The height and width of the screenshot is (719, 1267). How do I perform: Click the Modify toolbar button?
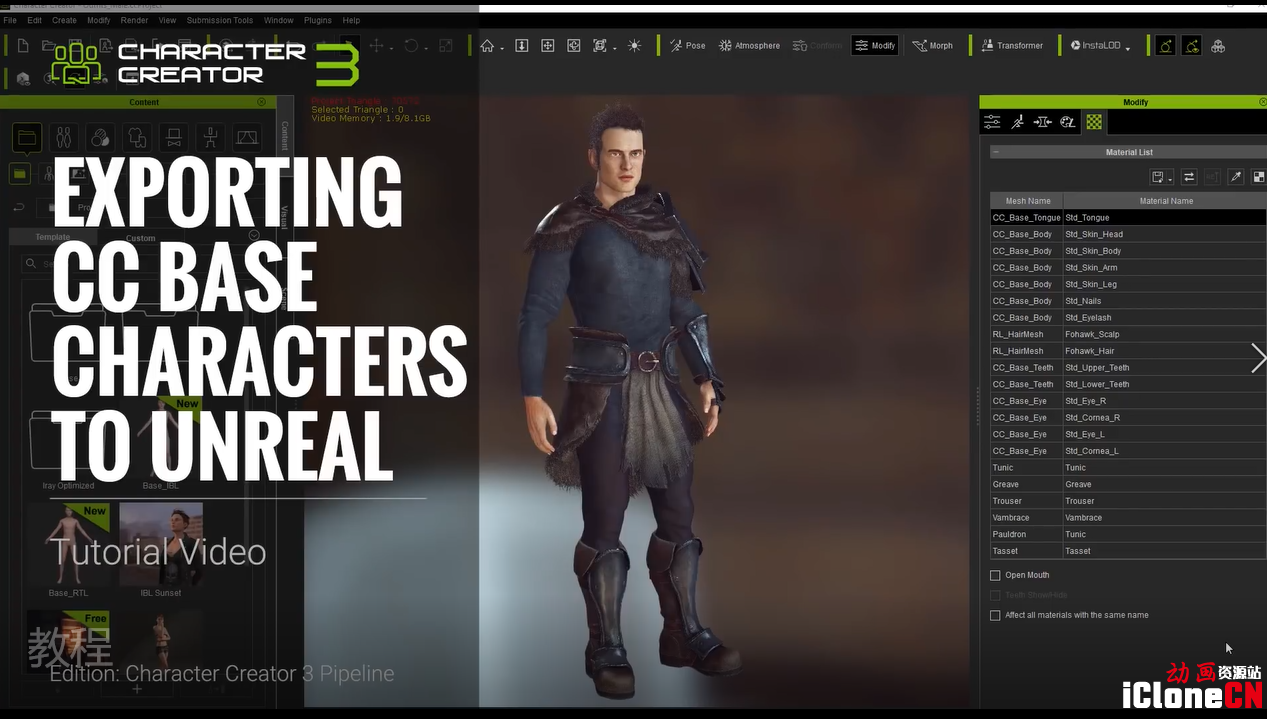coord(875,46)
